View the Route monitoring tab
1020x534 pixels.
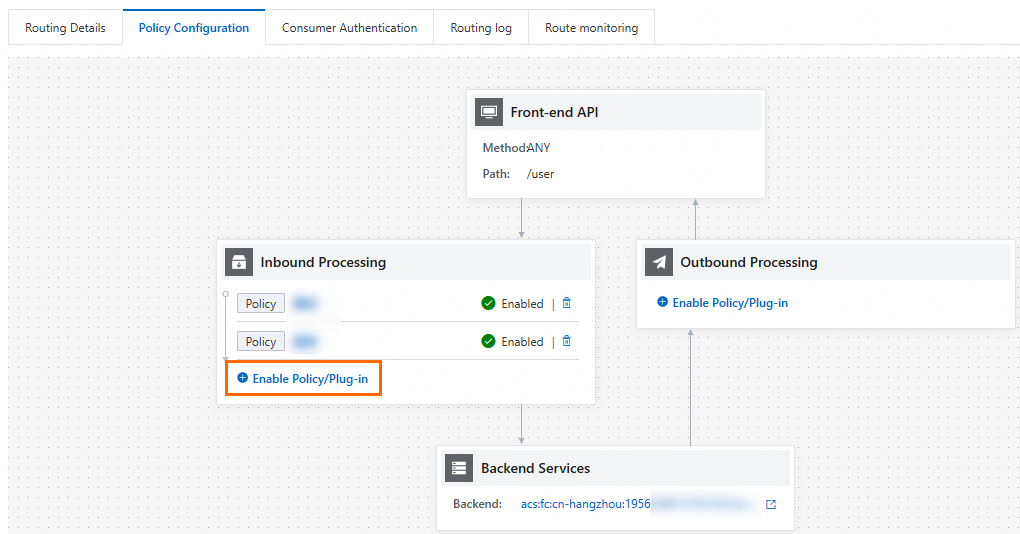[591, 28]
